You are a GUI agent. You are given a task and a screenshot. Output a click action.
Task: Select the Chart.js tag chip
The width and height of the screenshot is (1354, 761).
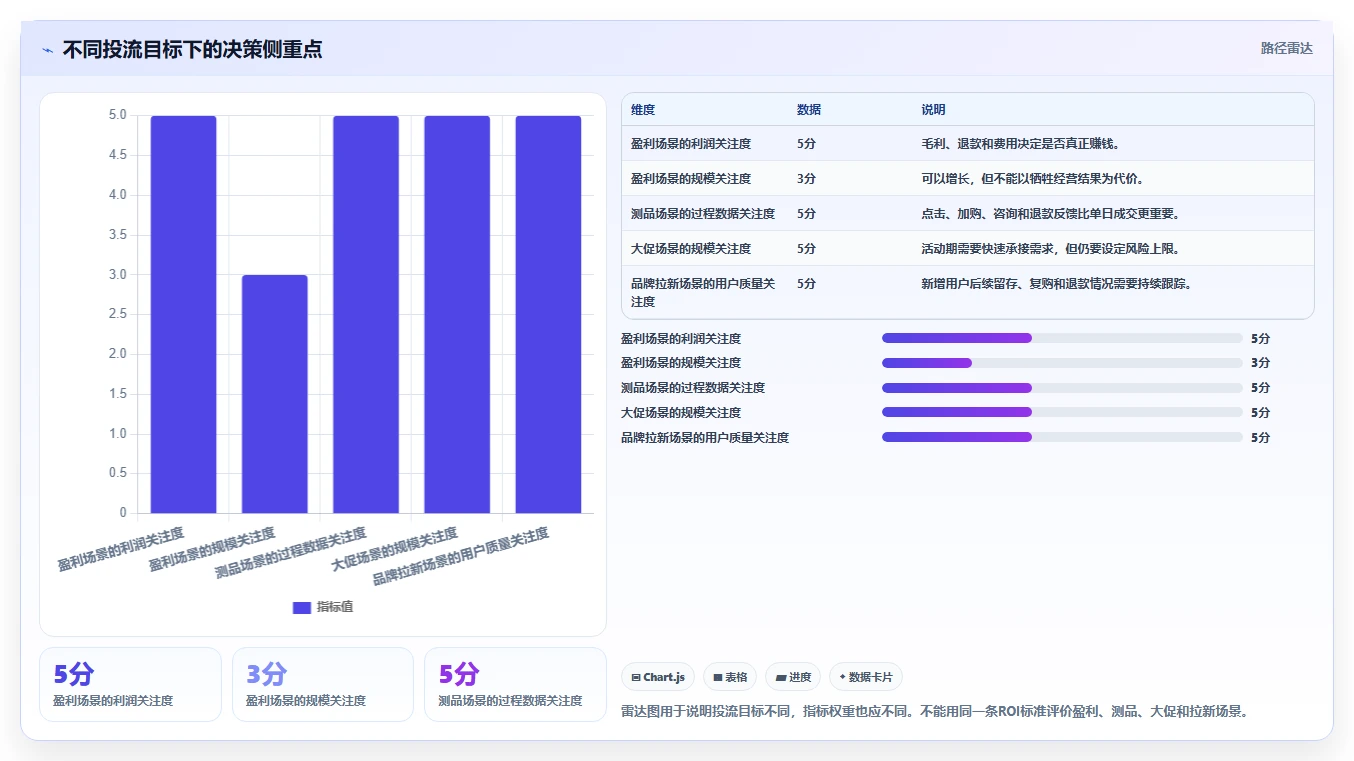[x=658, y=677]
